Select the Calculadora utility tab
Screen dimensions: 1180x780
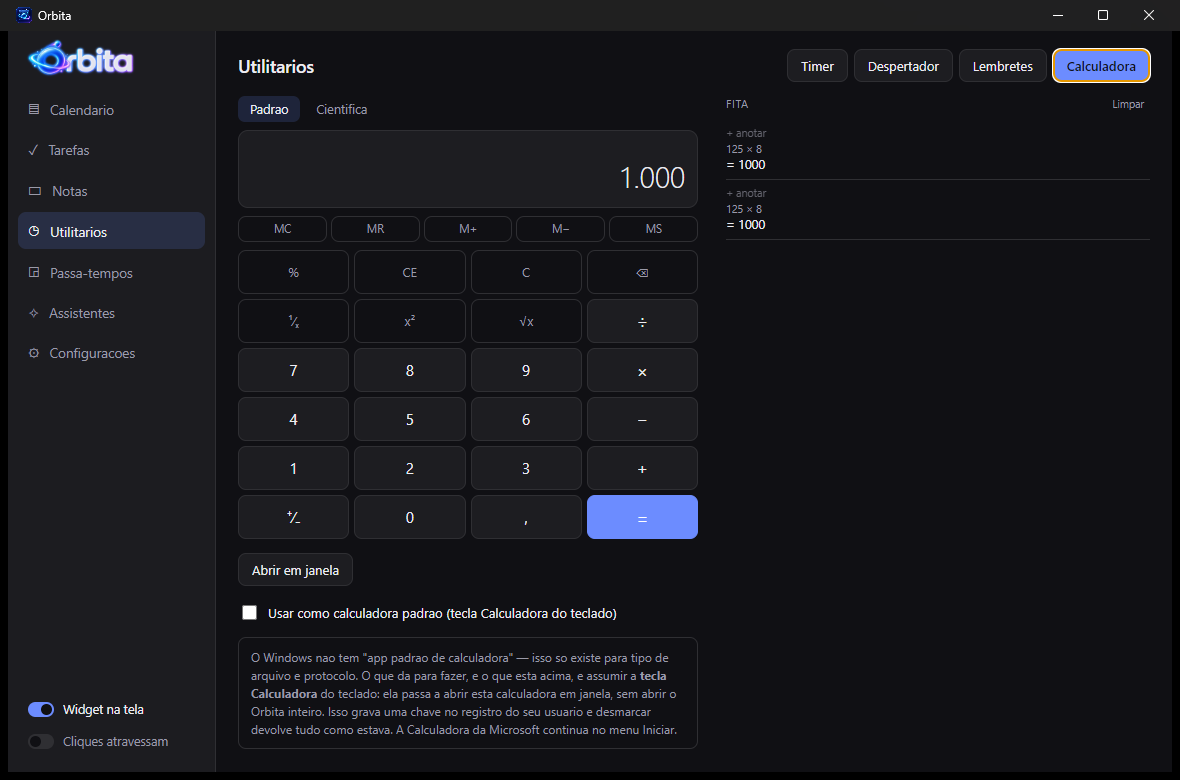tap(1101, 66)
